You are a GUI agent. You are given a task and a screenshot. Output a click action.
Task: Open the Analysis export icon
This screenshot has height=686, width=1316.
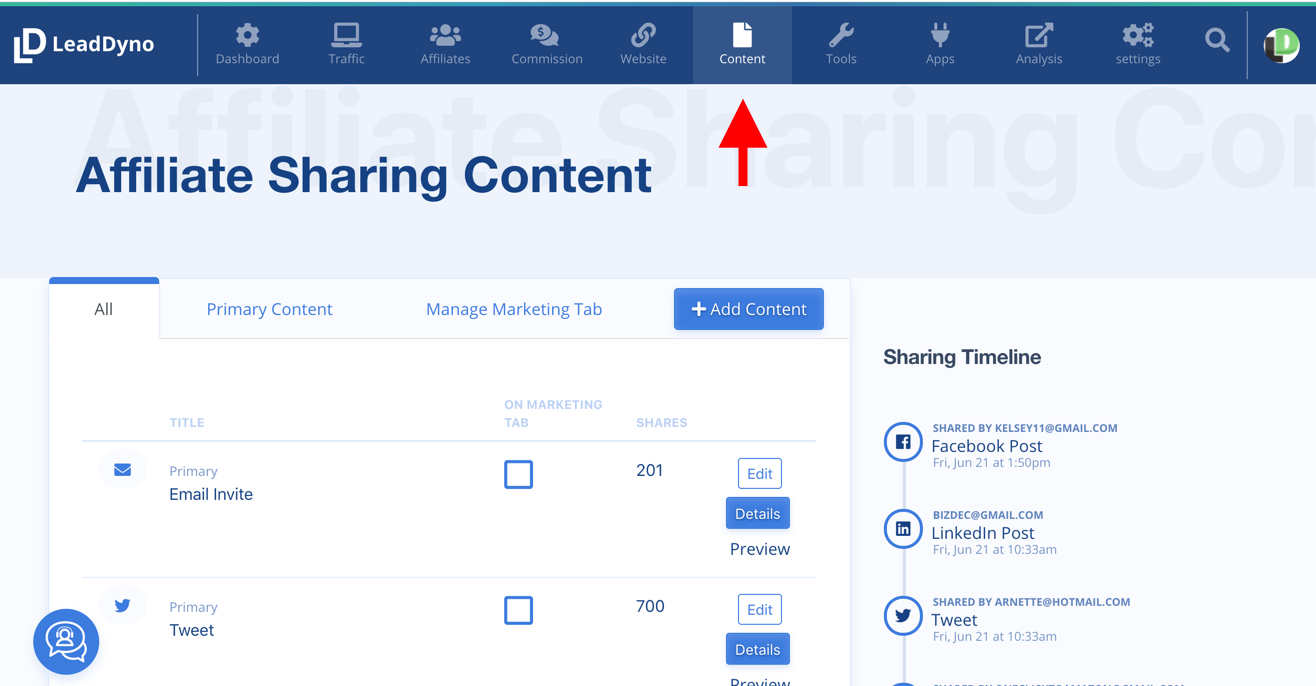(x=1039, y=36)
